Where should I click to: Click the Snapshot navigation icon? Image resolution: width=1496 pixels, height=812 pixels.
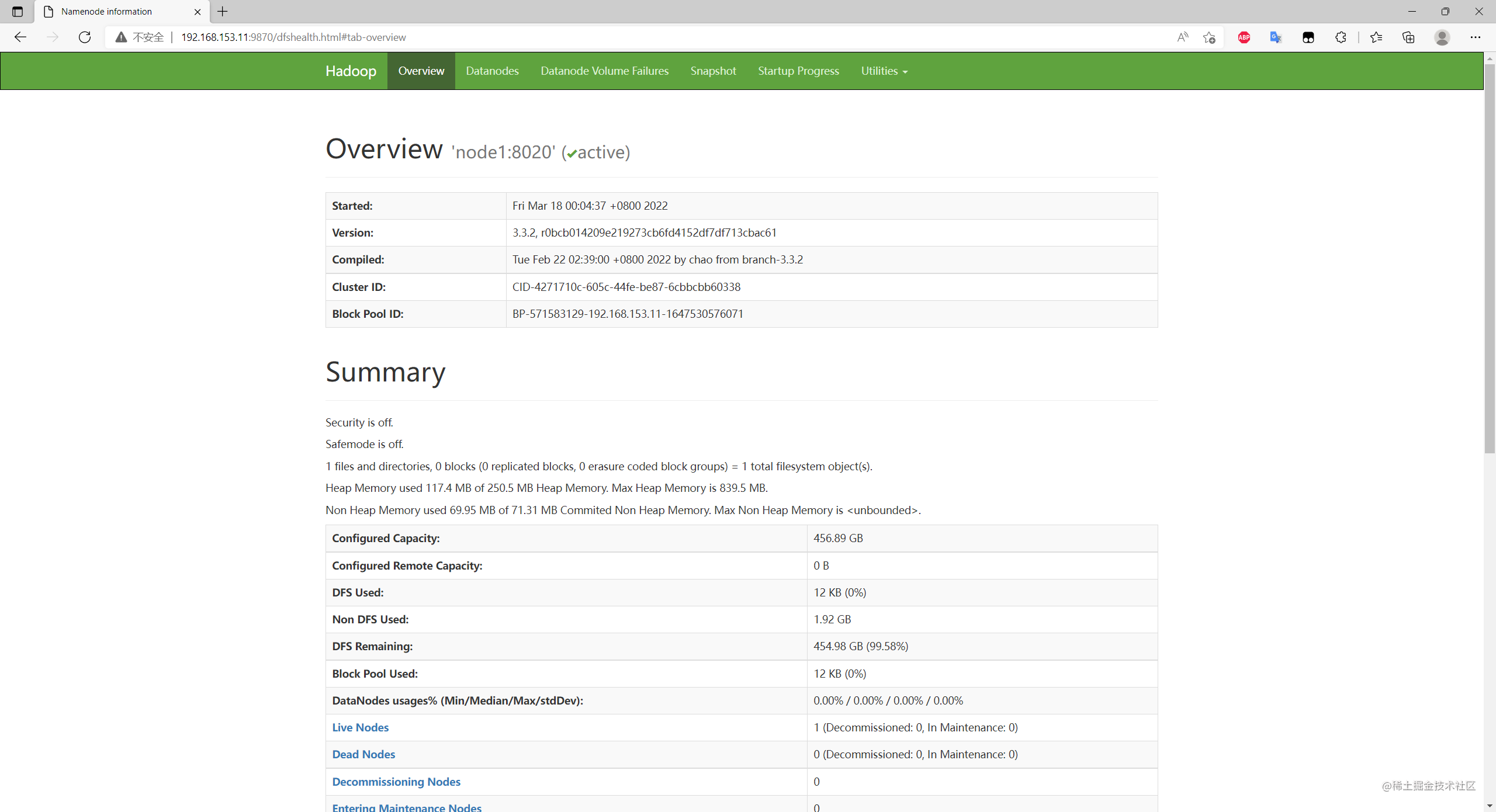713,71
